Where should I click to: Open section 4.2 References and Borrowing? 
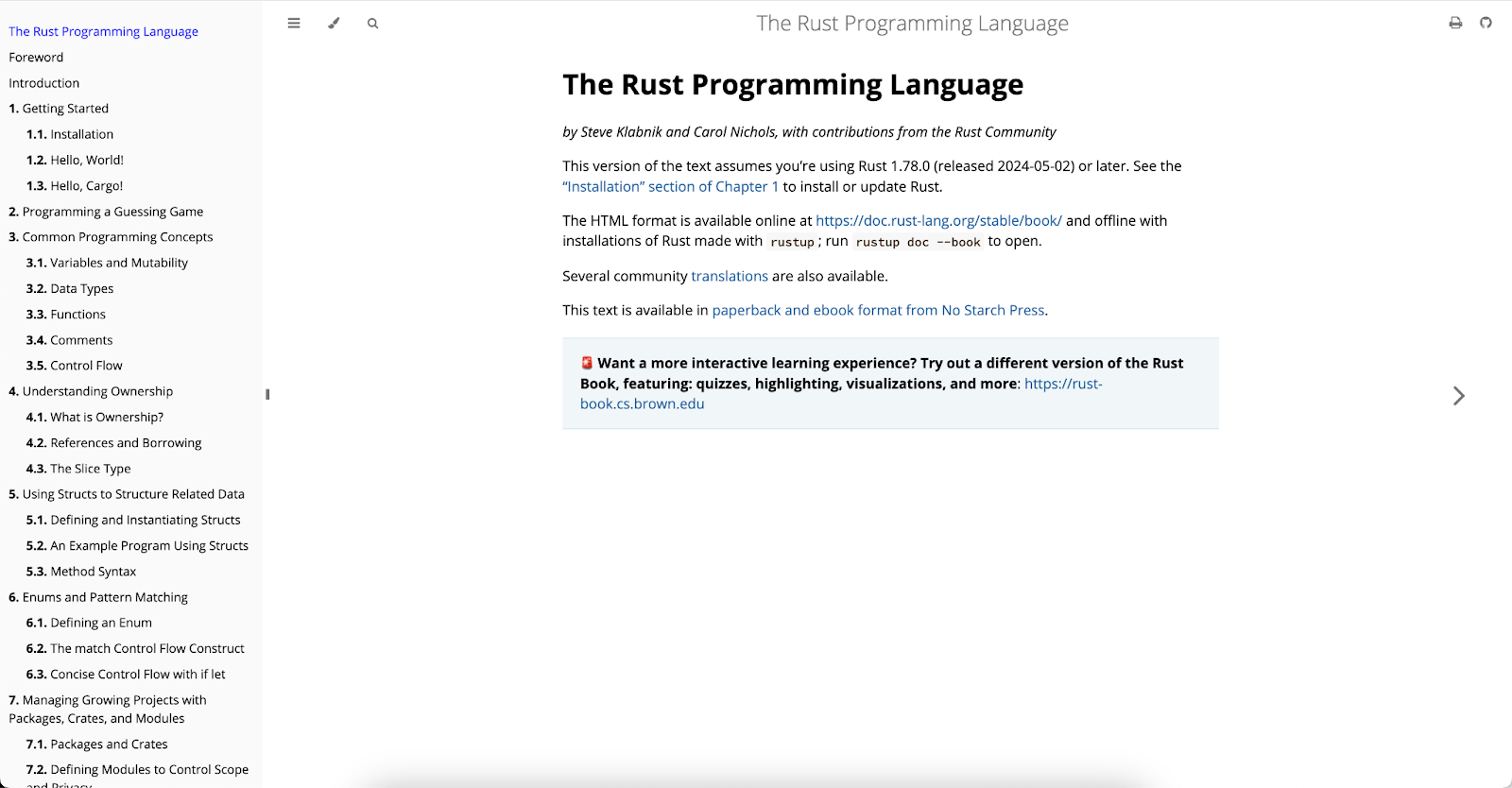(114, 443)
